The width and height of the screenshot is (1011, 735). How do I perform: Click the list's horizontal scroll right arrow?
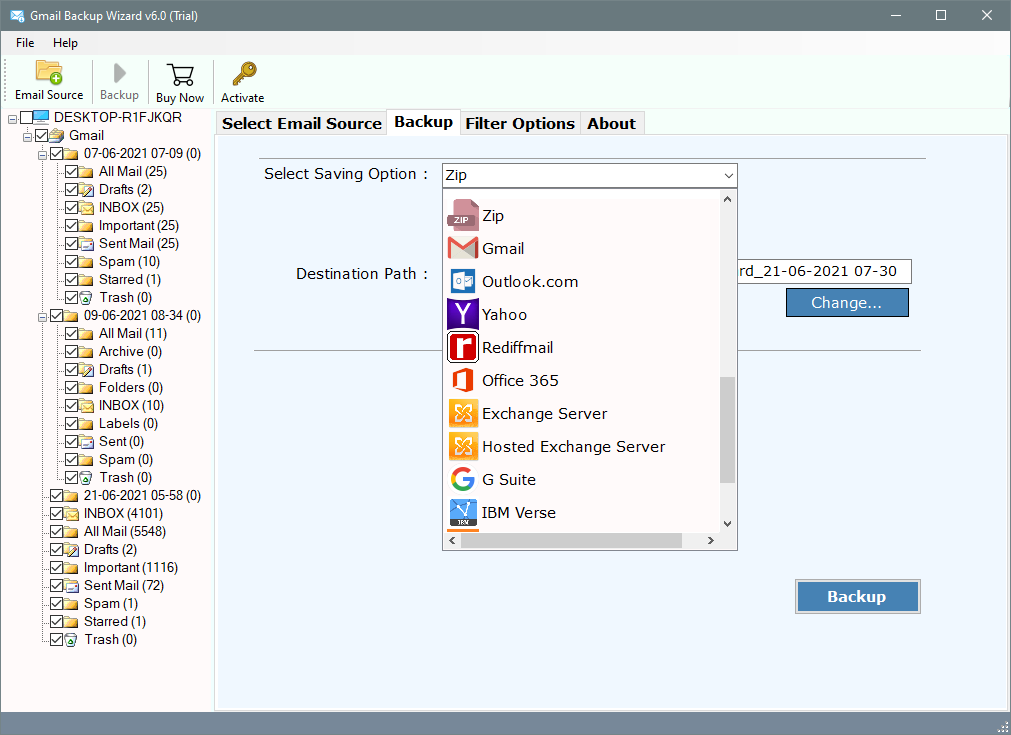[711, 540]
